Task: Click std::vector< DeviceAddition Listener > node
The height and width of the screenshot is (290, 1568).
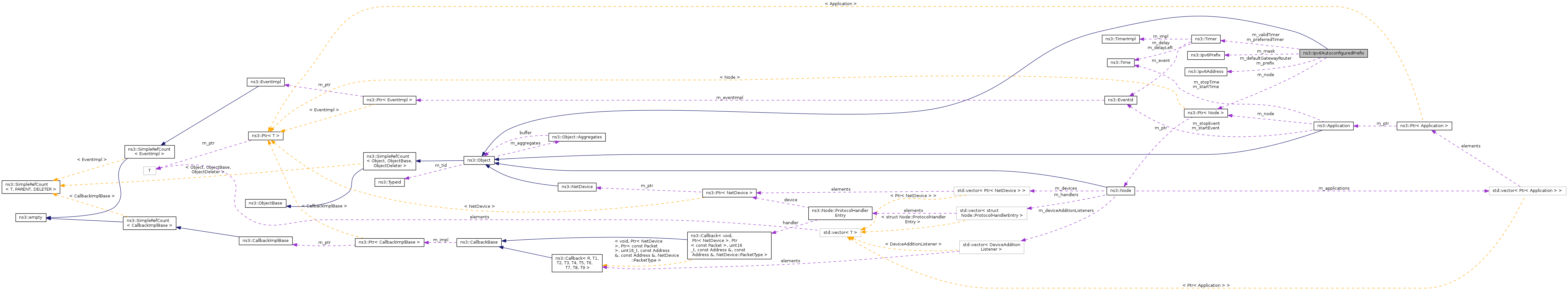Action: tap(992, 247)
